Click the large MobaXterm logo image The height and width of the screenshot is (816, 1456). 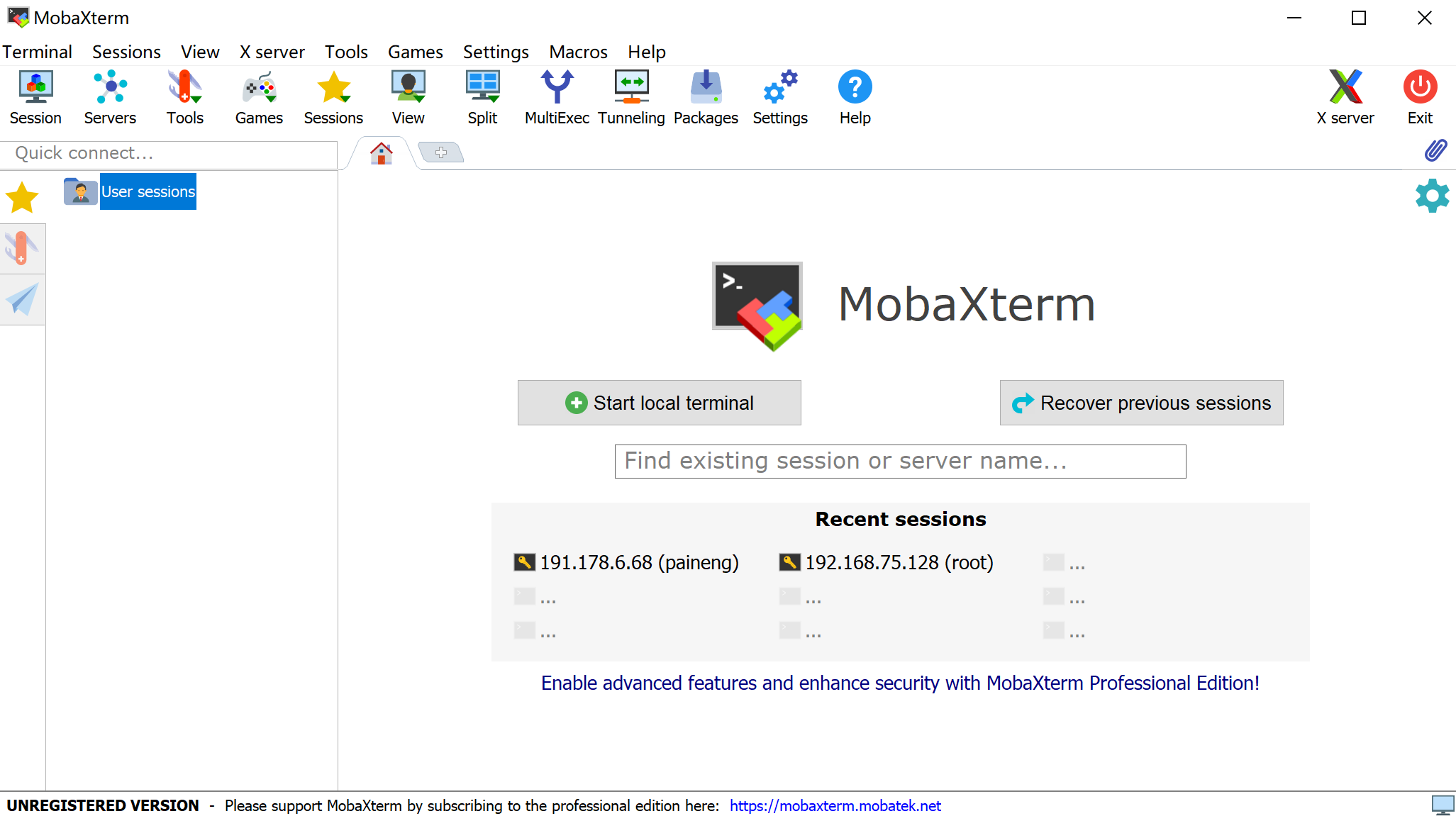tap(757, 306)
